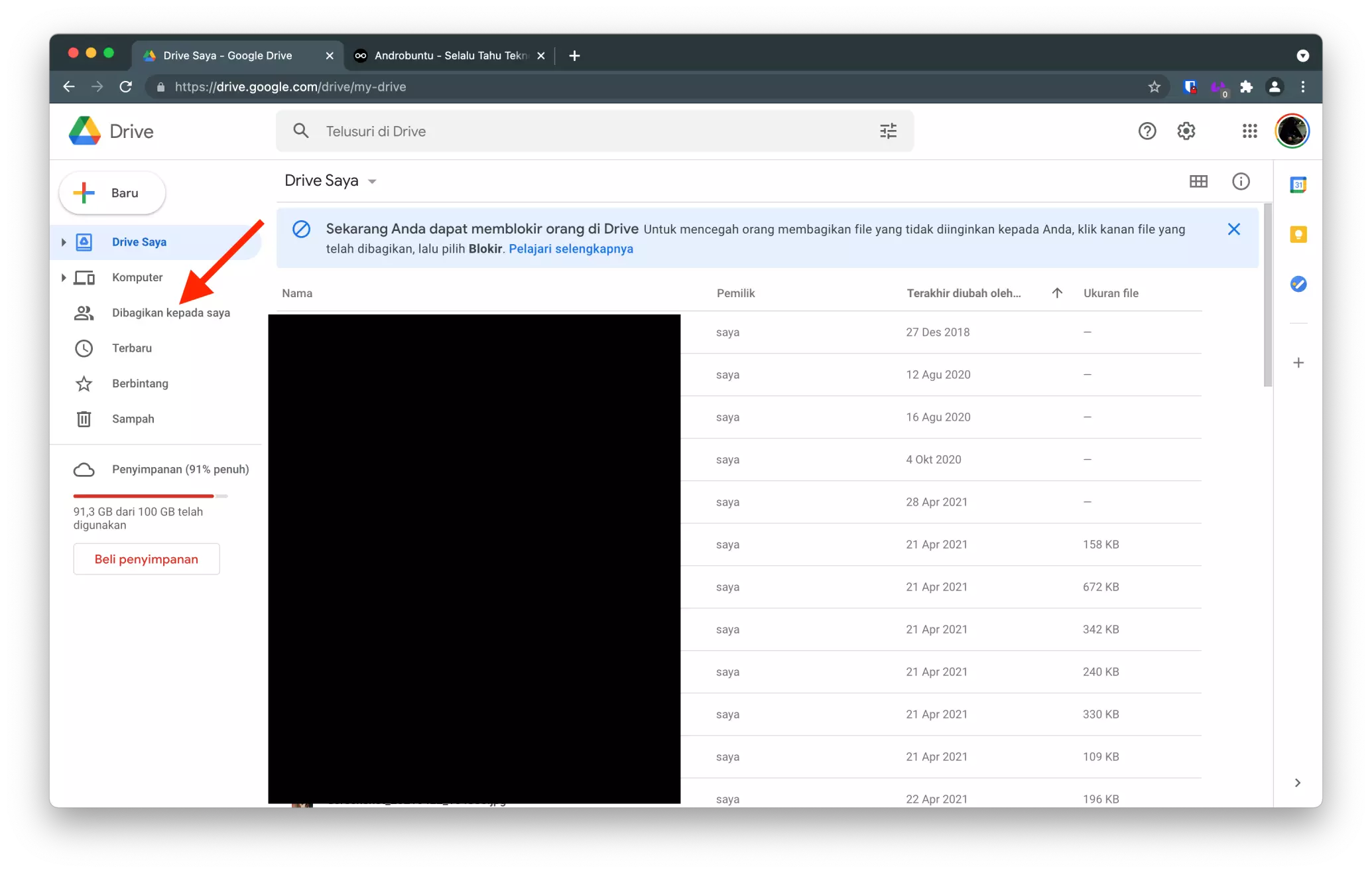Open the Drive Saya breadcrumb dropdown
The image size is (1372, 873).
coord(371,180)
